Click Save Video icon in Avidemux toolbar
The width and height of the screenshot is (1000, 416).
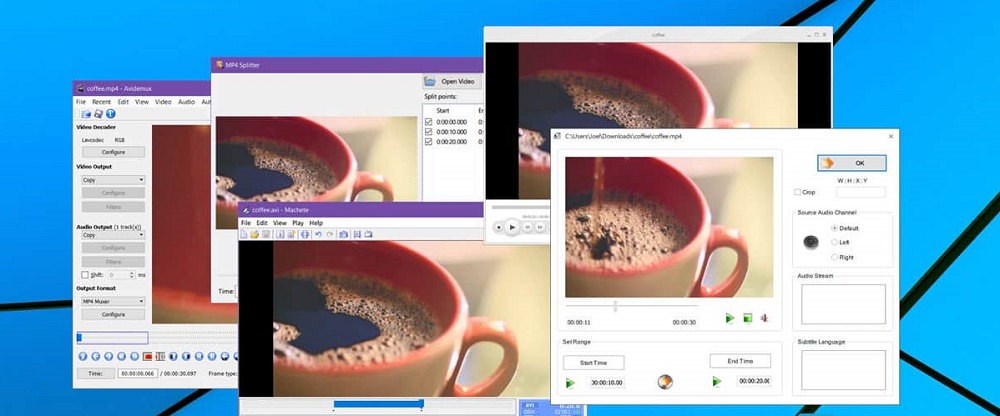pyautogui.click(x=98, y=114)
